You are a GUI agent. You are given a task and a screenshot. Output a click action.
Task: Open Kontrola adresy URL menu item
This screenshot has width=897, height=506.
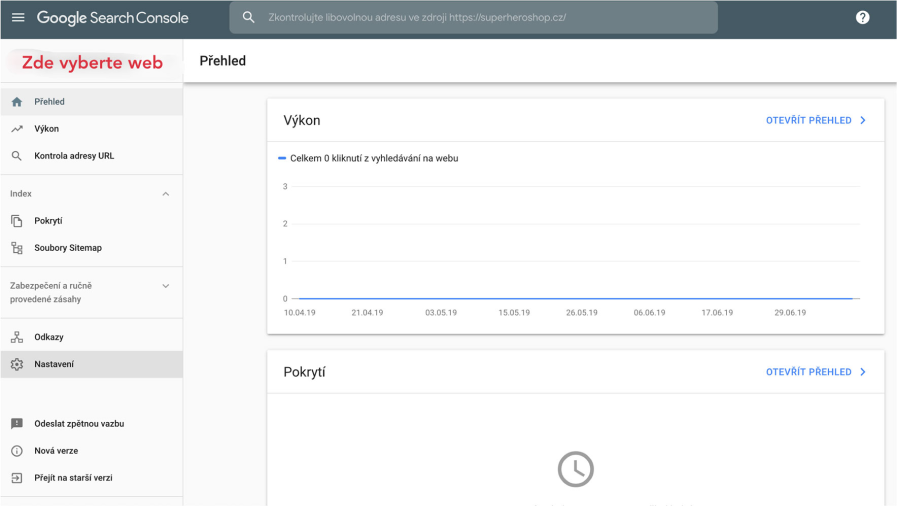click(x=92, y=156)
